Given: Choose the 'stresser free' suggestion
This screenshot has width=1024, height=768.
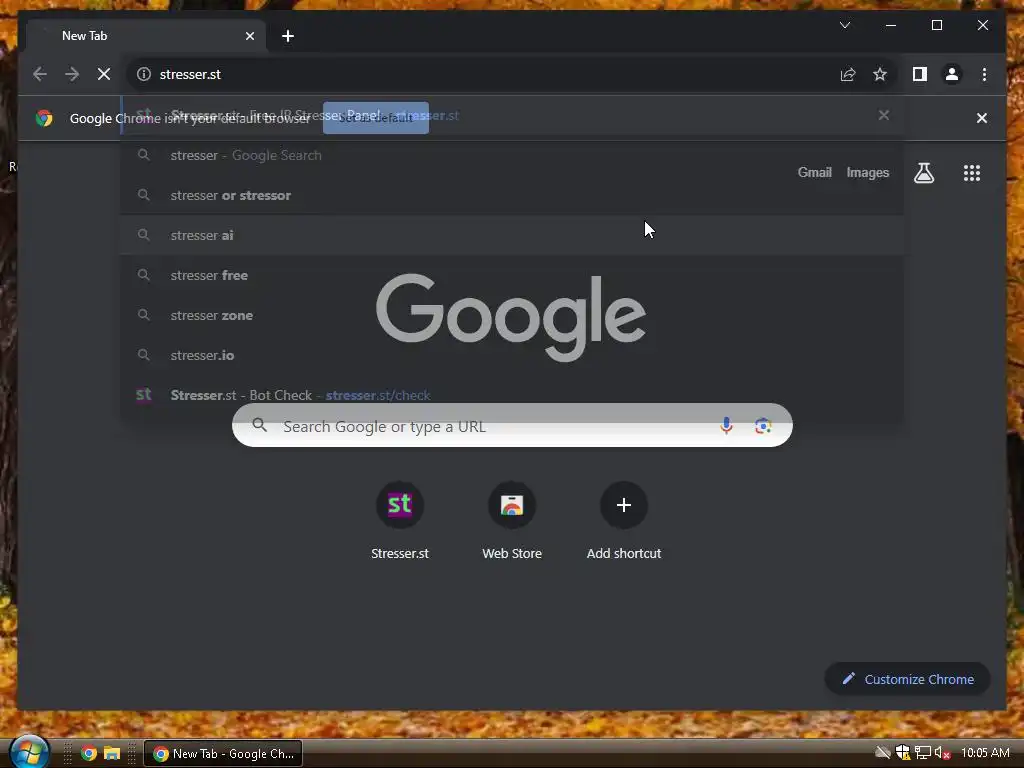Looking at the screenshot, I should pos(512,275).
